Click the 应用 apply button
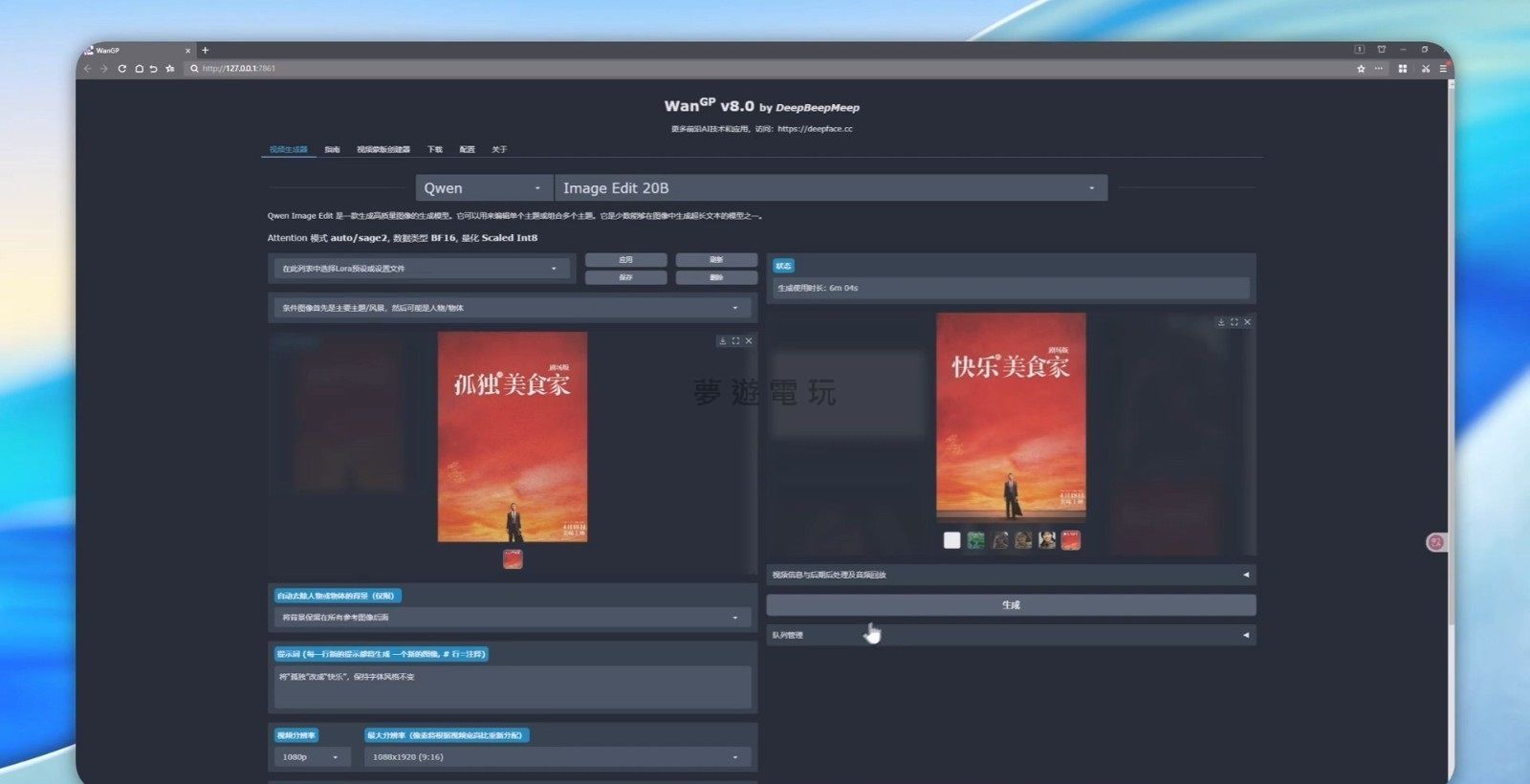Image resolution: width=1530 pixels, height=784 pixels. (625, 260)
